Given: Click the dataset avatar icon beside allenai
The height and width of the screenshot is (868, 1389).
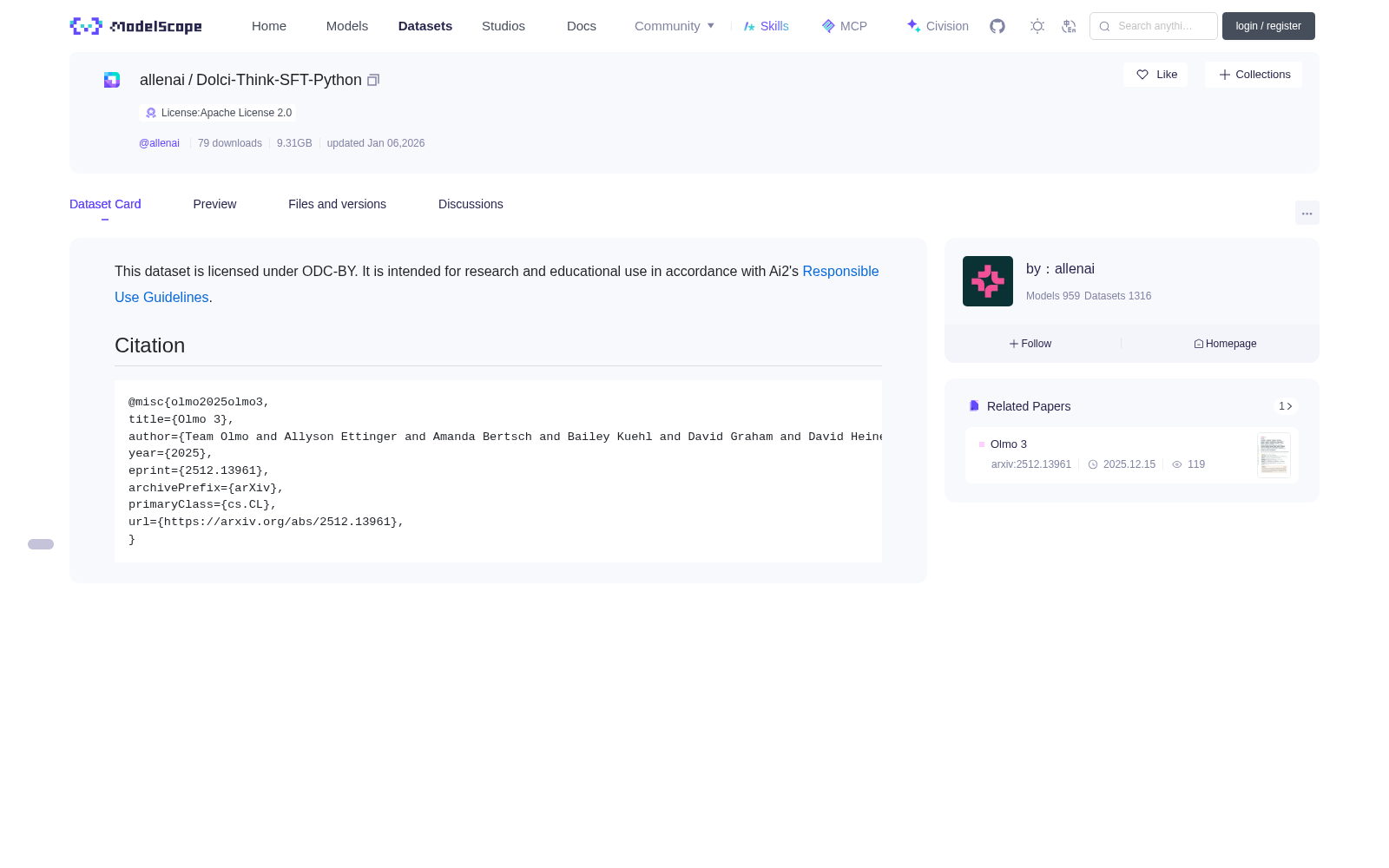Looking at the screenshot, I should tap(112, 80).
